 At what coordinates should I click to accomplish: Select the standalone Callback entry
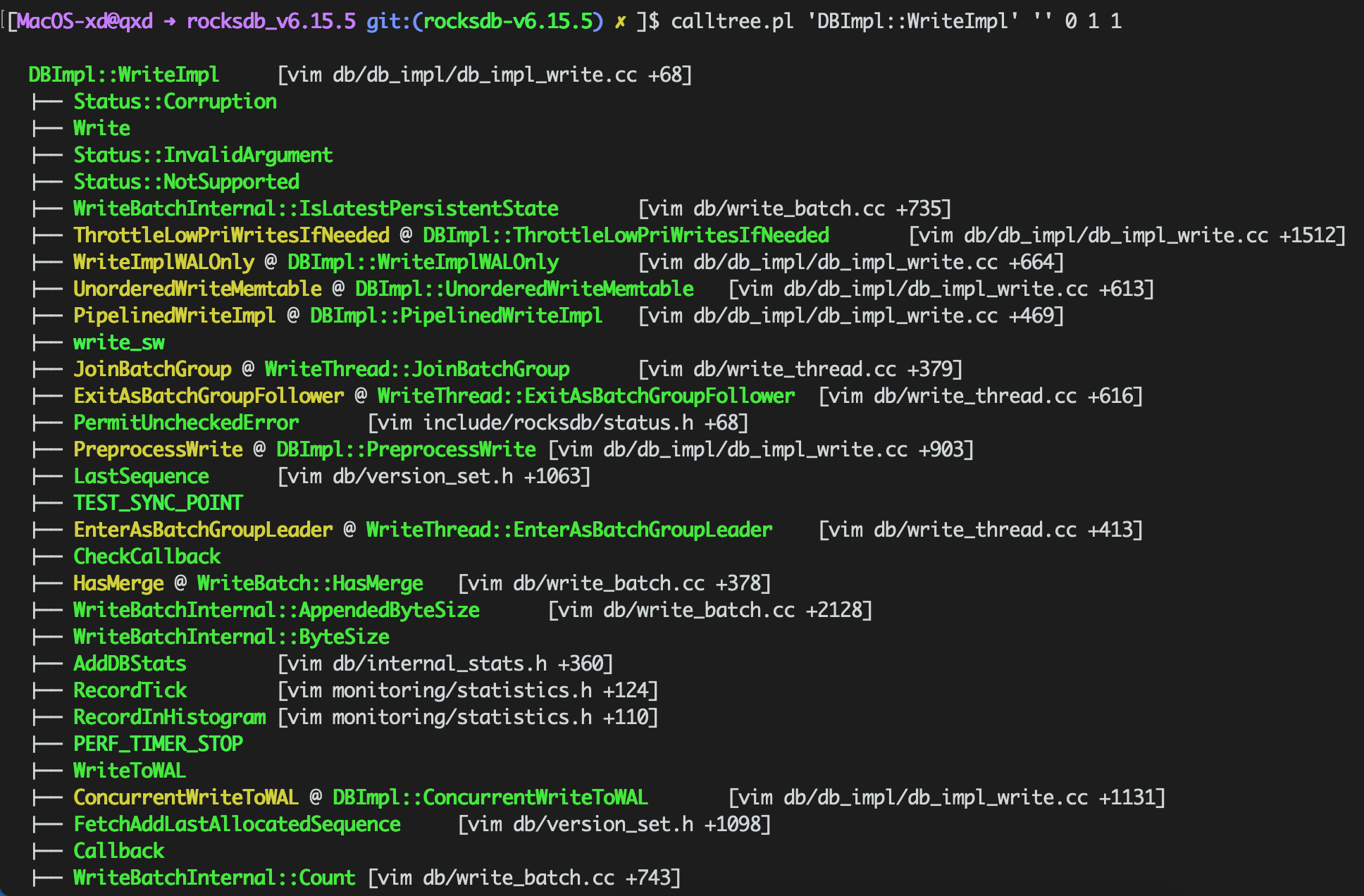(x=119, y=851)
